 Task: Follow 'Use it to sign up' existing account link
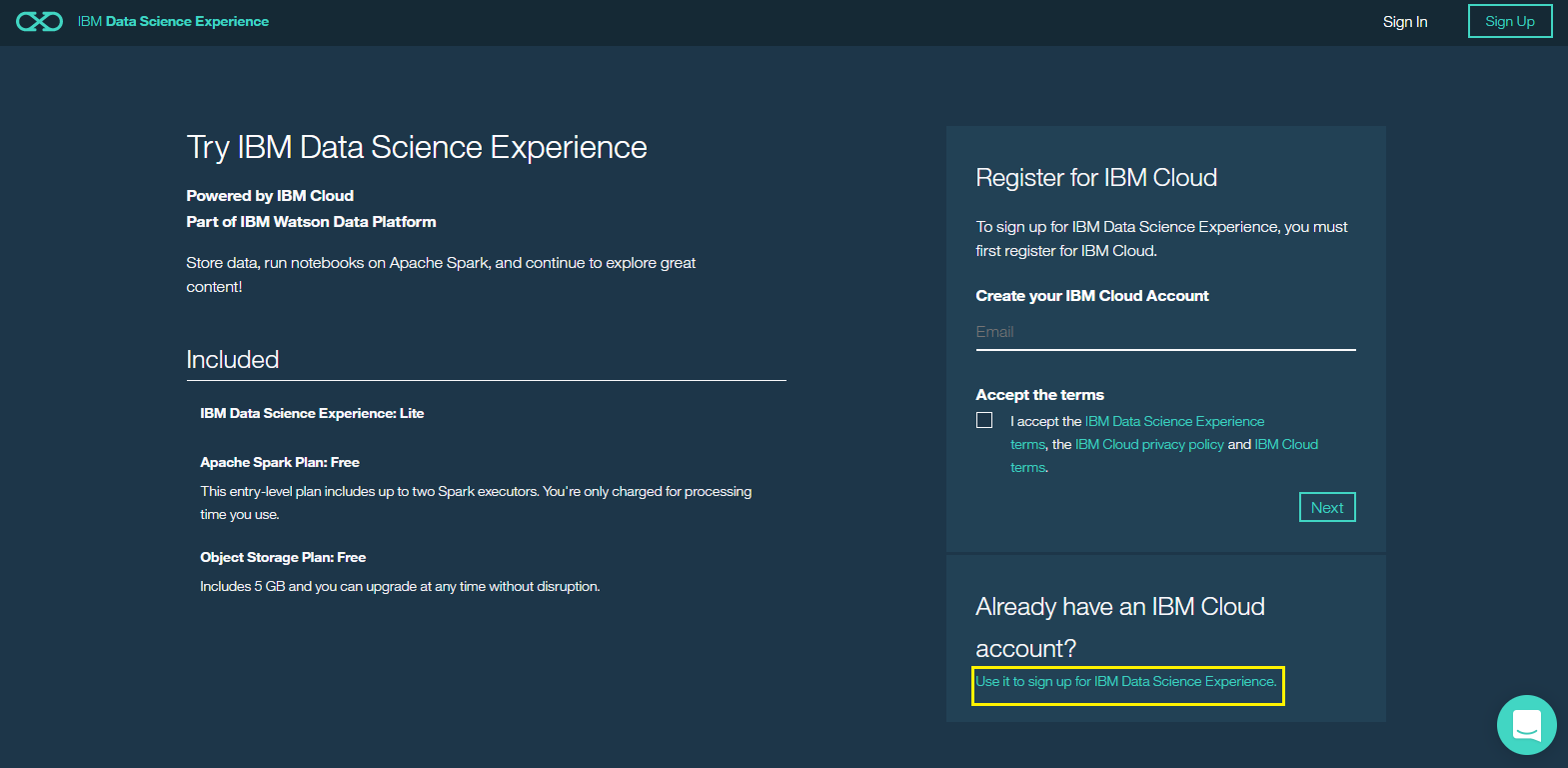(1125, 681)
